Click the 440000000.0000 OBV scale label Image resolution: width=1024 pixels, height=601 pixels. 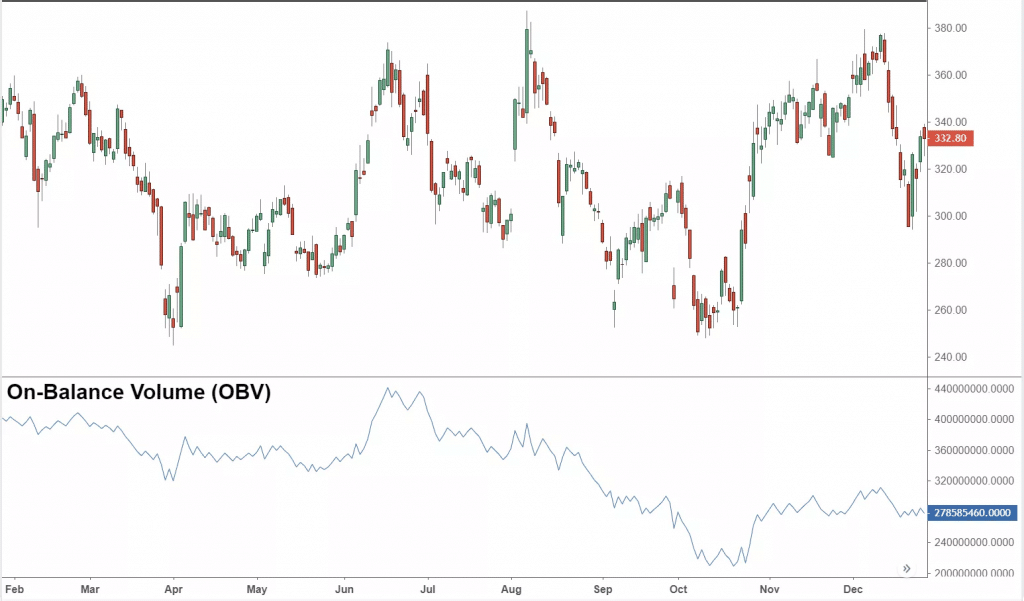pos(972,388)
